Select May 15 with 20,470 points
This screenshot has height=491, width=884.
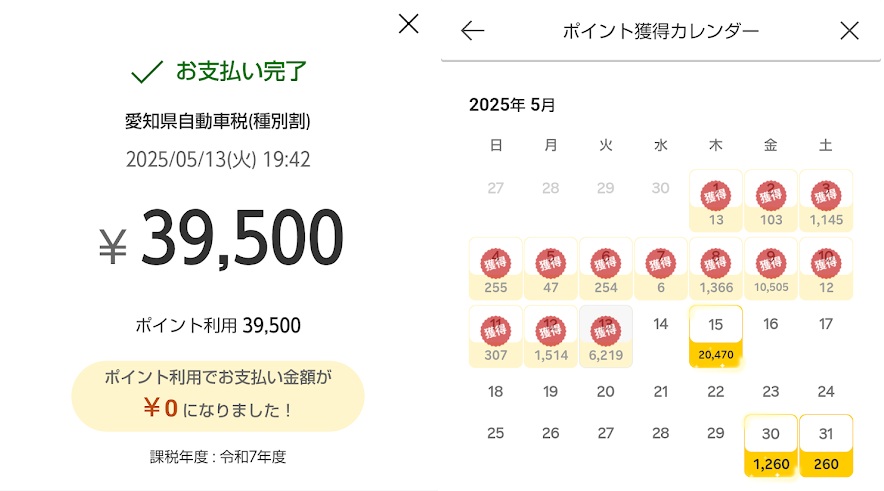click(715, 338)
